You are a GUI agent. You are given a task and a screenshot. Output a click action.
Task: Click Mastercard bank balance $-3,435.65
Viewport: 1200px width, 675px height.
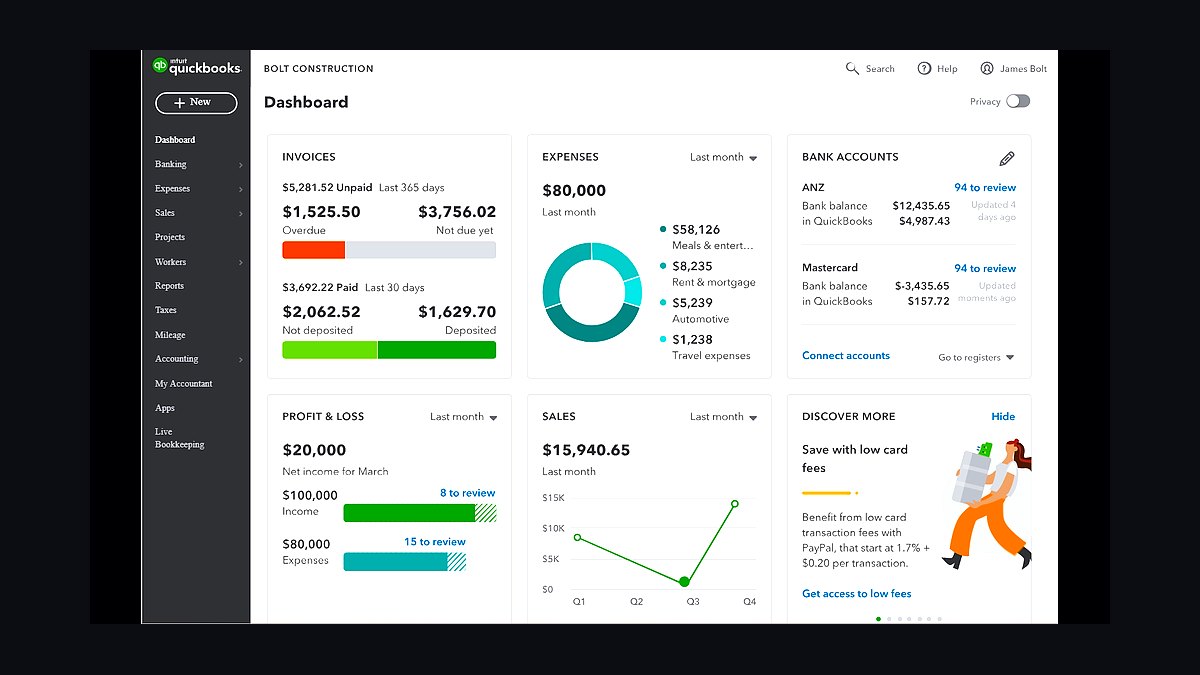click(922, 286)
